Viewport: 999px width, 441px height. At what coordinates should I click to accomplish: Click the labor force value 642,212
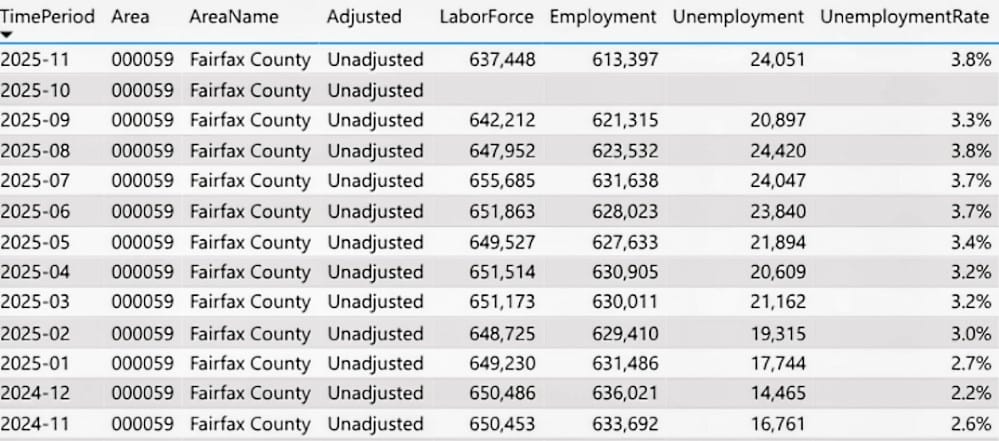[x=502, y=121]
